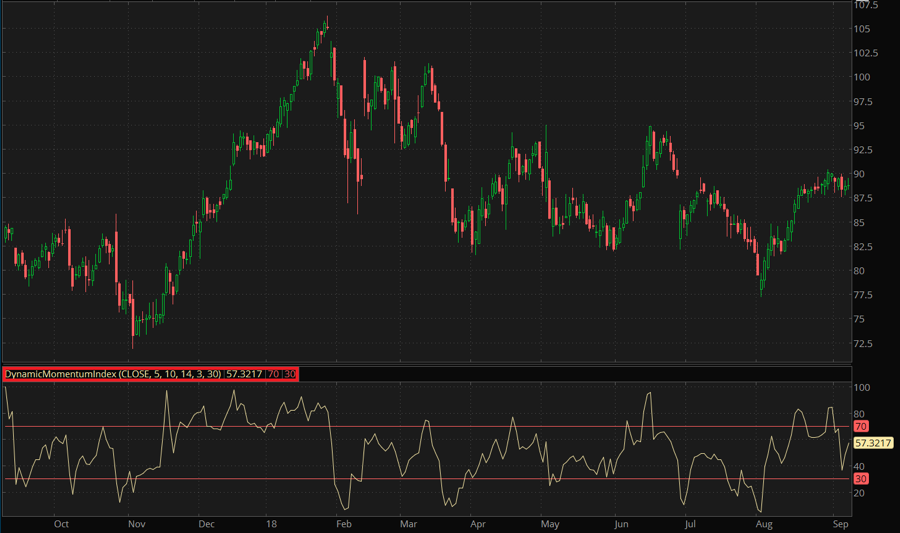Click the 90 price axis label

click(x=860, y=174)
